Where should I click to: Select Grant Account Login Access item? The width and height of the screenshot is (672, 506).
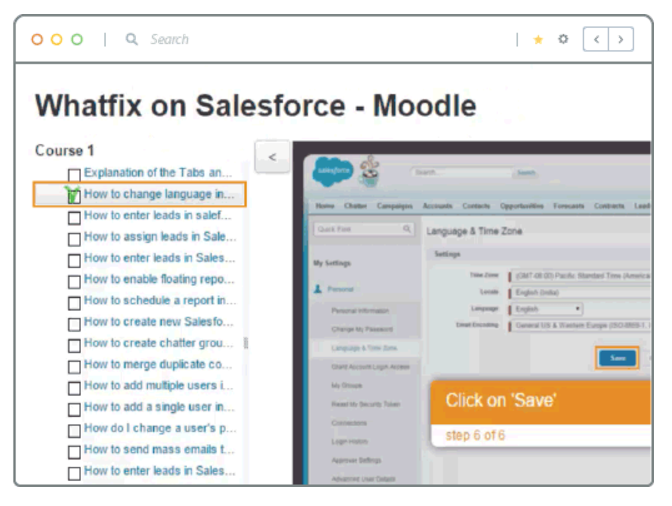pos(371,367)
